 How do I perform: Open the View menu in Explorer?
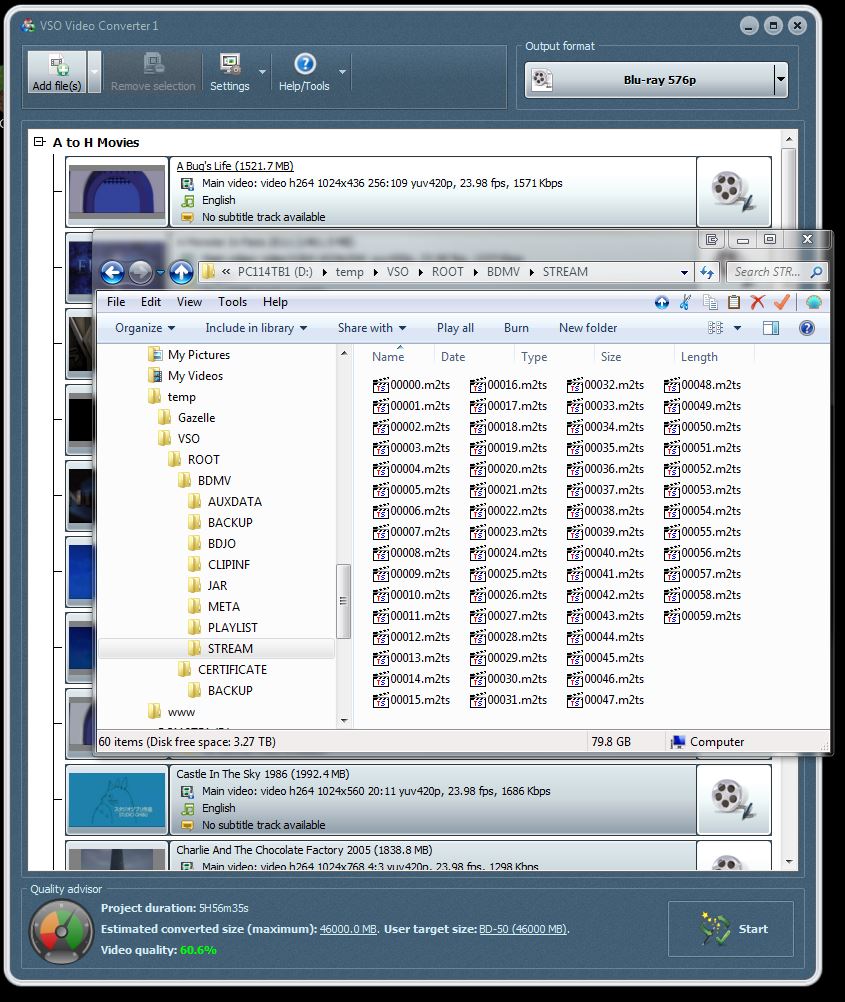tap(189, 302)
